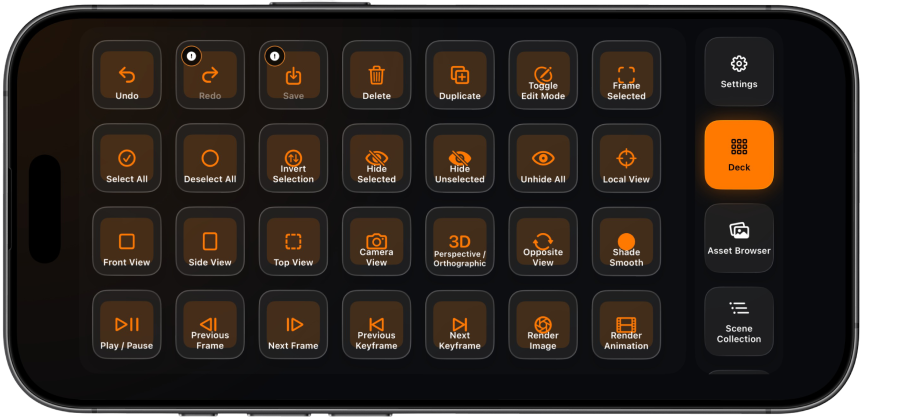912x420 pixels.
Task: Tap the Invert Selection button
Action: point(293,158)
